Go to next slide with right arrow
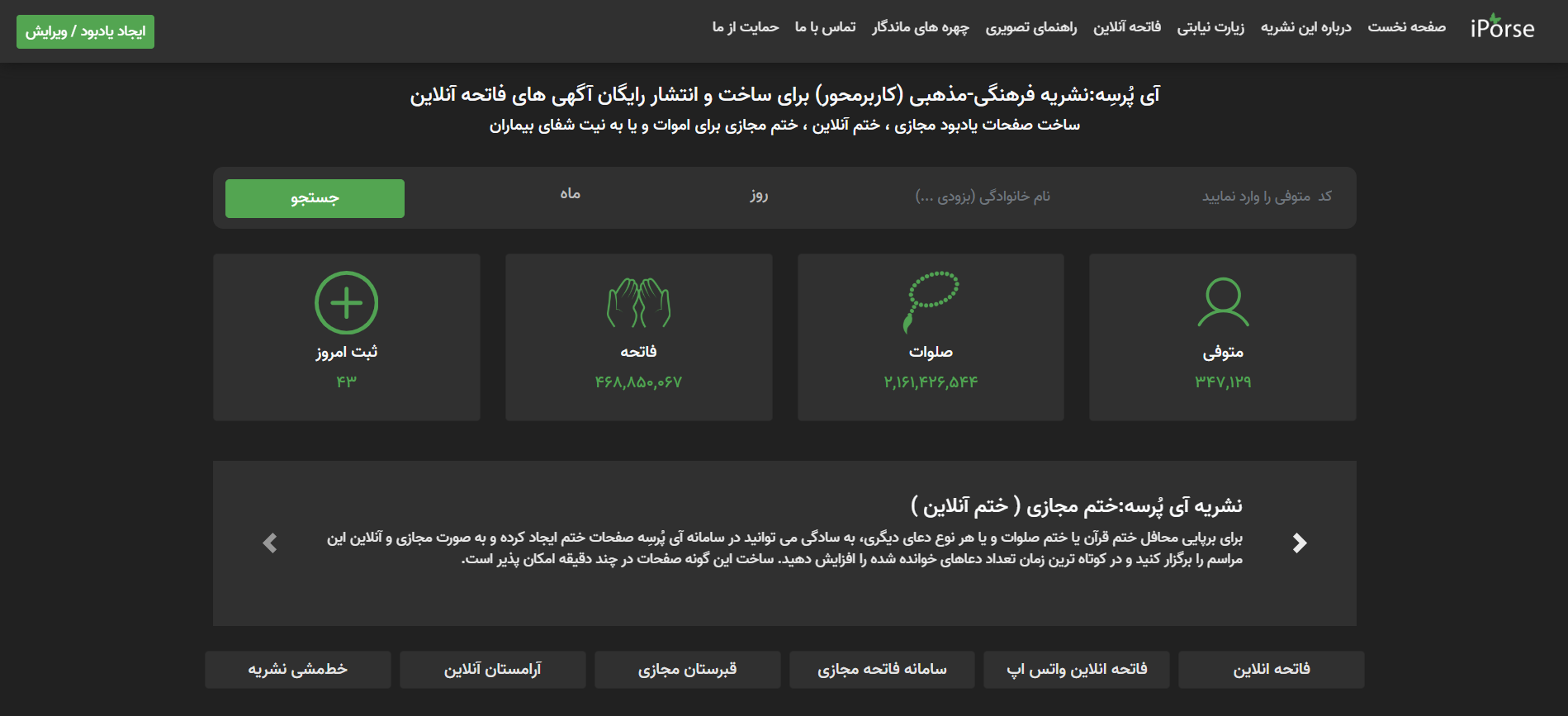Viewport: 1568px width, 716px height. (x=1300, y=543)
